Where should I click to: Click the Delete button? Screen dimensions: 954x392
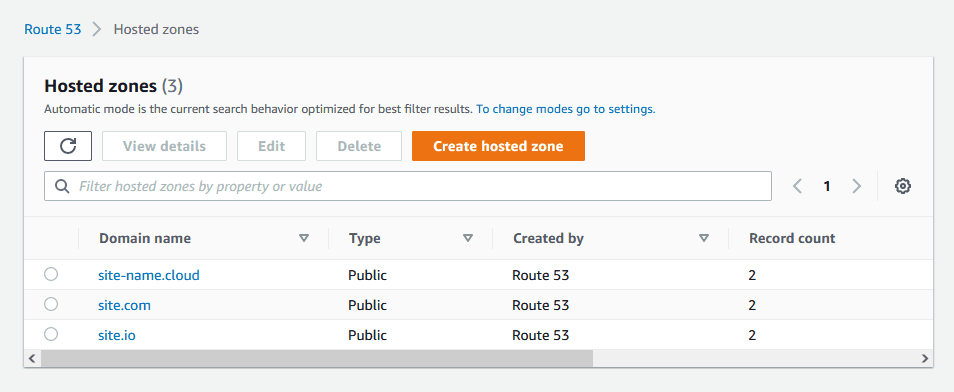(x=359, y=146)
